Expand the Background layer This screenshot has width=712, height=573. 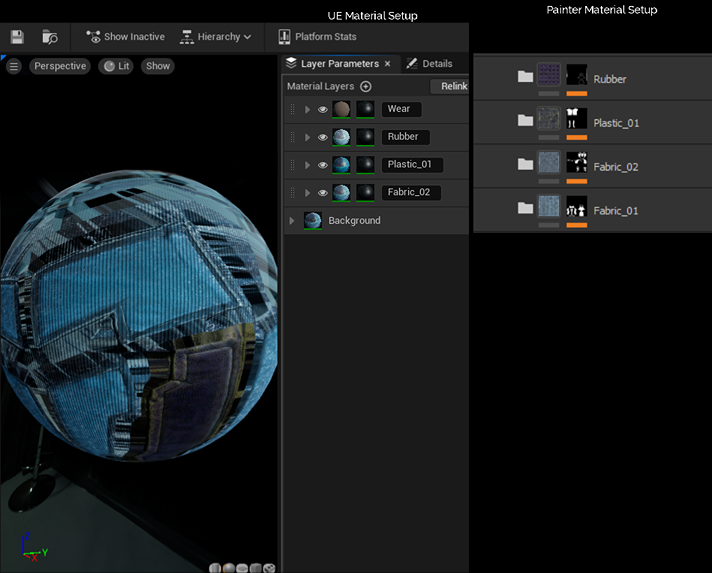[x=292, y=221]
